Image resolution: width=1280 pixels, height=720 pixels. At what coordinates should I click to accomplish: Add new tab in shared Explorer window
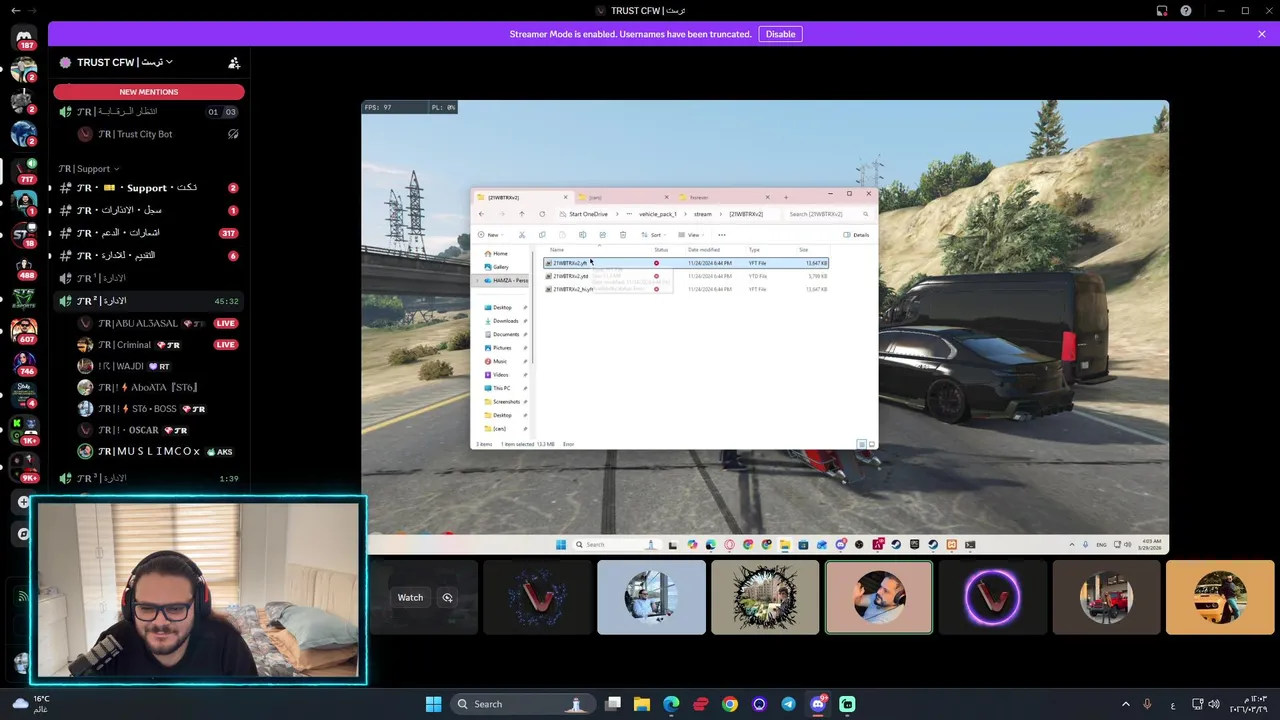(x=786, y=197)
